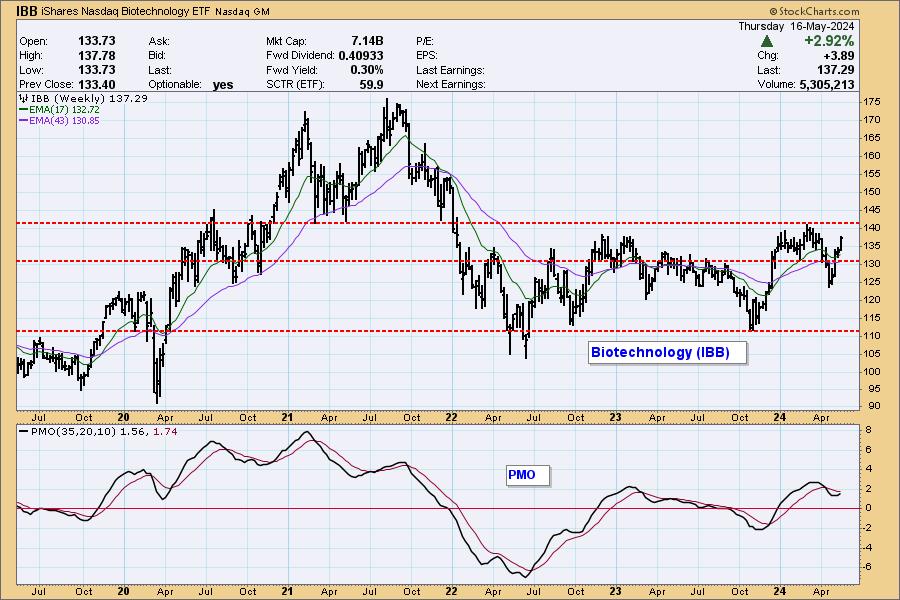Open the StockCharts.com copyright link

point(814,11)
